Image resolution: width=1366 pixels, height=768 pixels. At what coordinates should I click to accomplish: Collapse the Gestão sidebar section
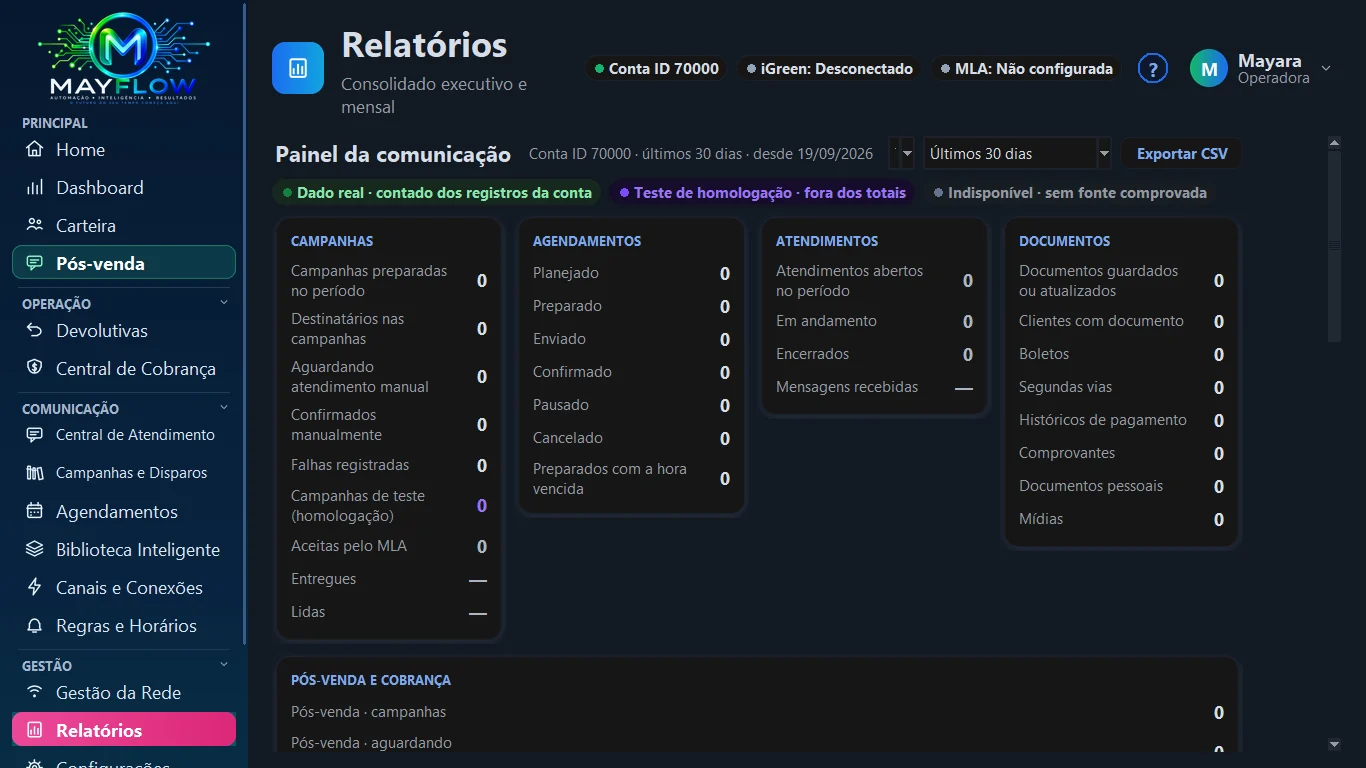[x=224, y=665]
